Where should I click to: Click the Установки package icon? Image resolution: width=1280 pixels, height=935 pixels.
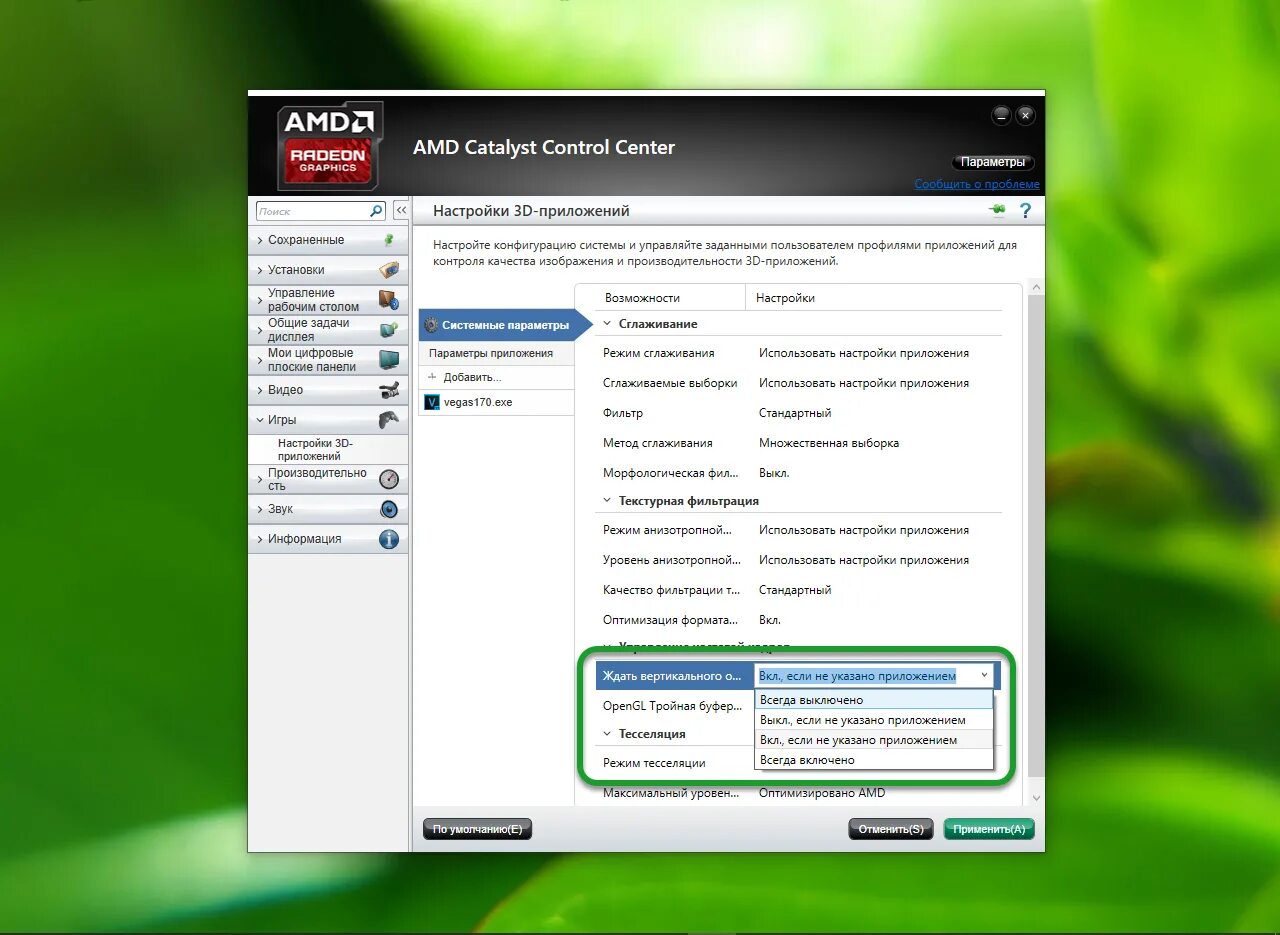click(389, 270)
